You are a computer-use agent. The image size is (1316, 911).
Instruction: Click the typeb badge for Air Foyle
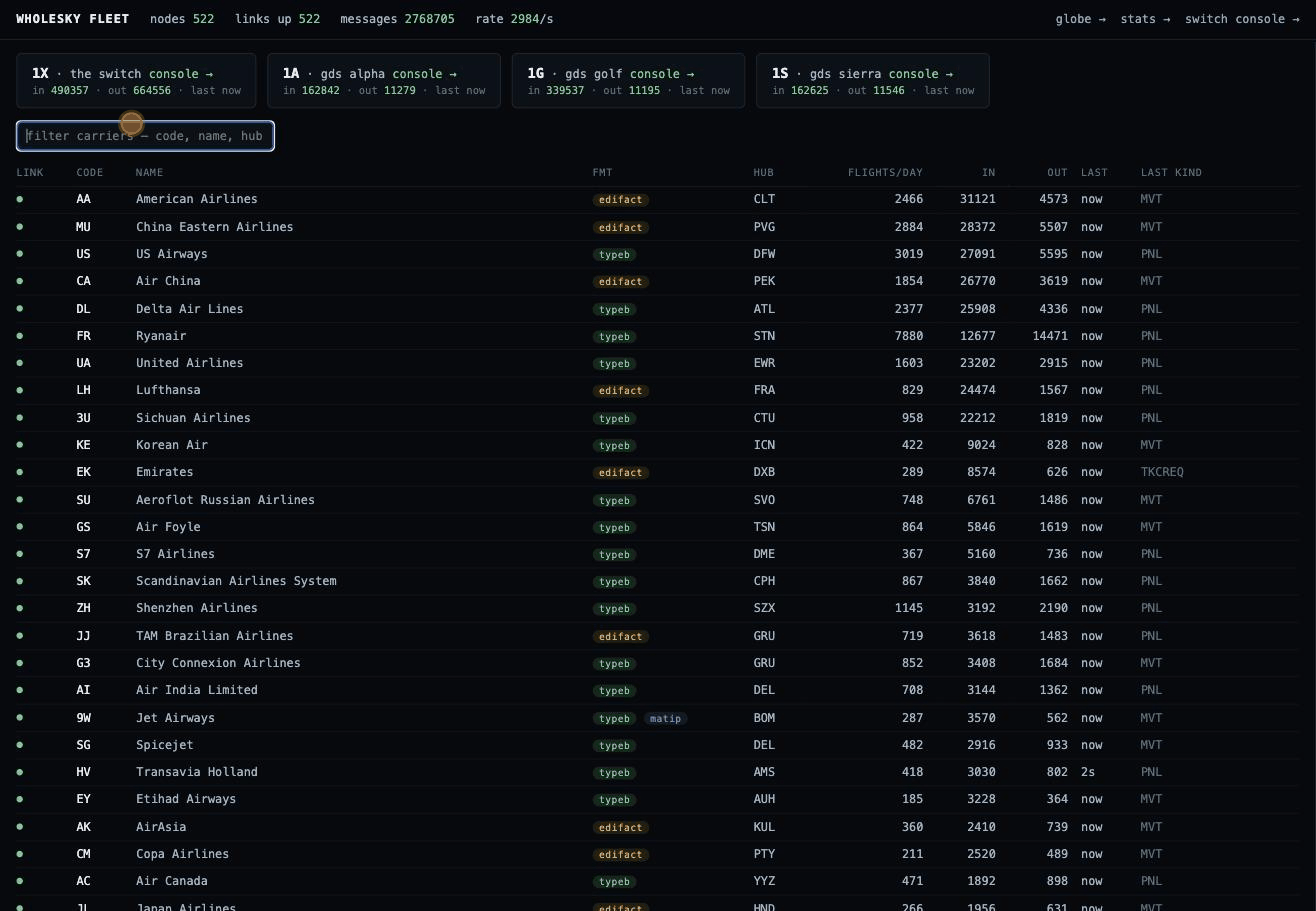tap(614, 528)
